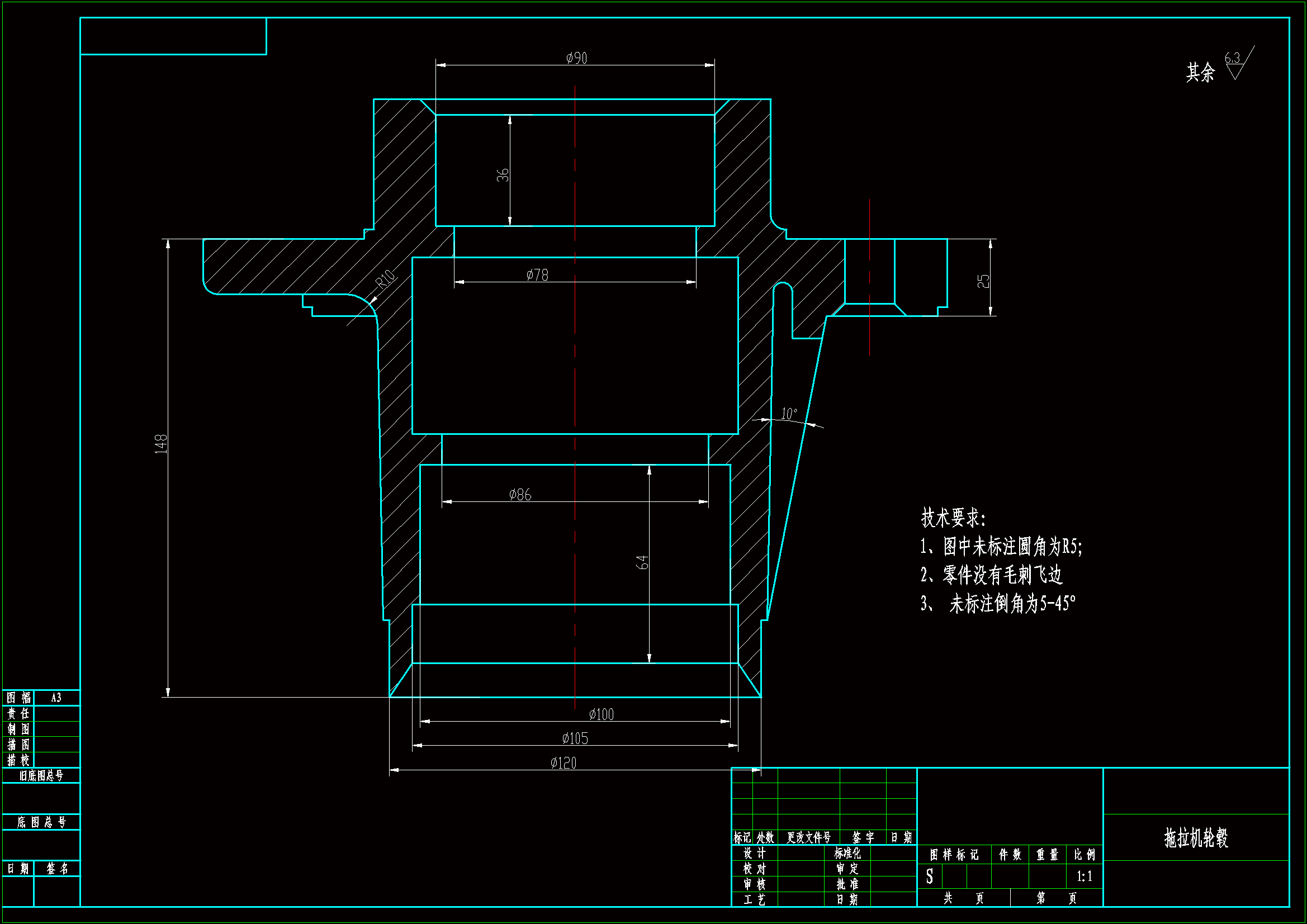Pick the 36 depth dimension text

click(x=503, y=175)
